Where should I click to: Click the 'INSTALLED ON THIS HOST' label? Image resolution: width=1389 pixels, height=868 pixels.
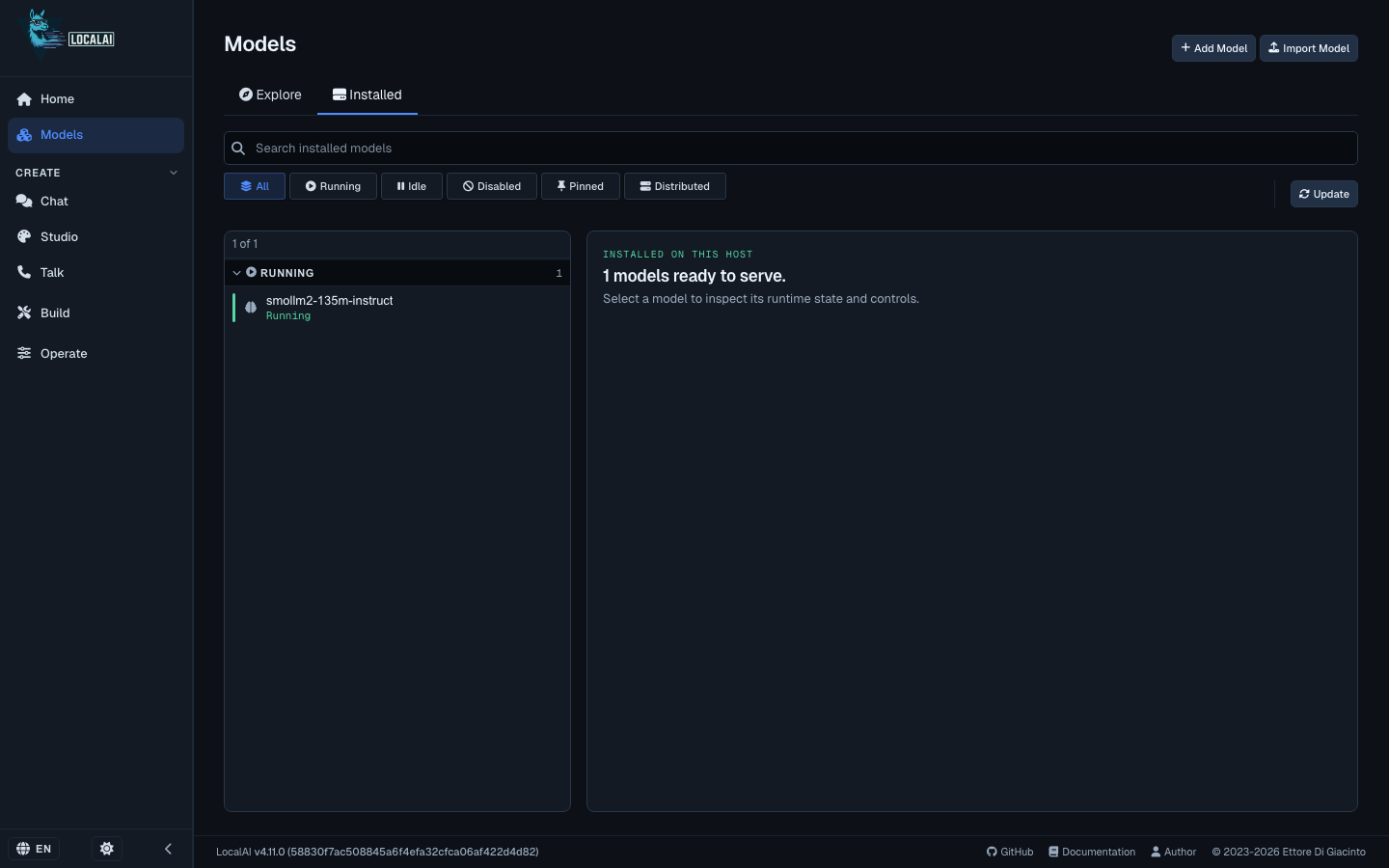tap(677, 255)
